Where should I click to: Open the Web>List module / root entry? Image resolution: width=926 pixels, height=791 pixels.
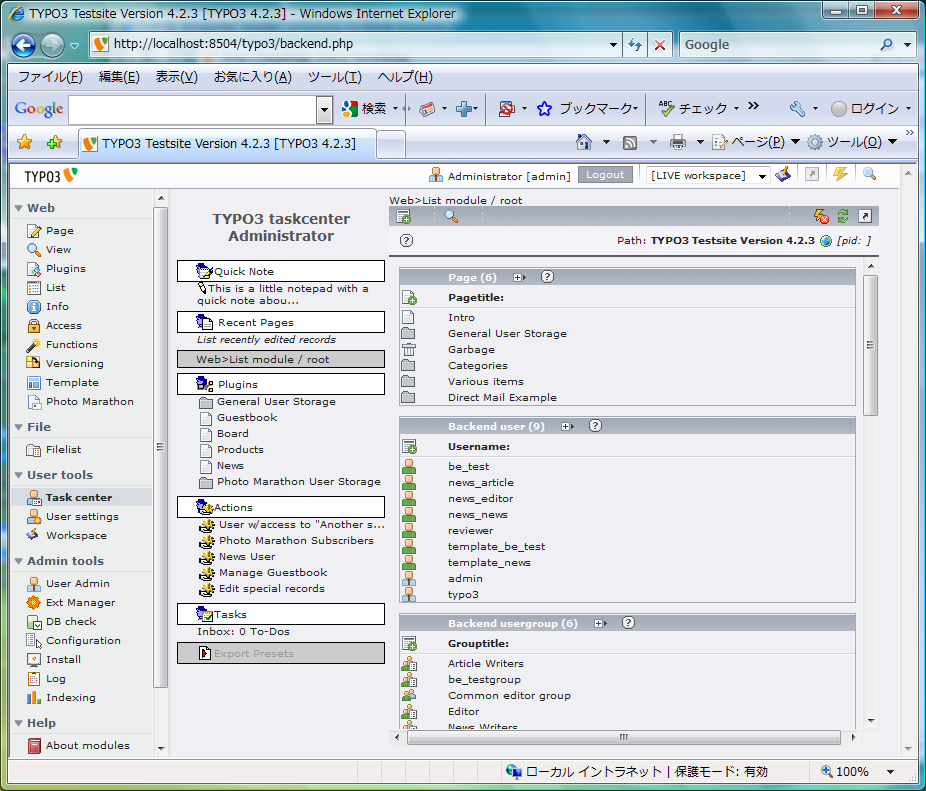281,359
